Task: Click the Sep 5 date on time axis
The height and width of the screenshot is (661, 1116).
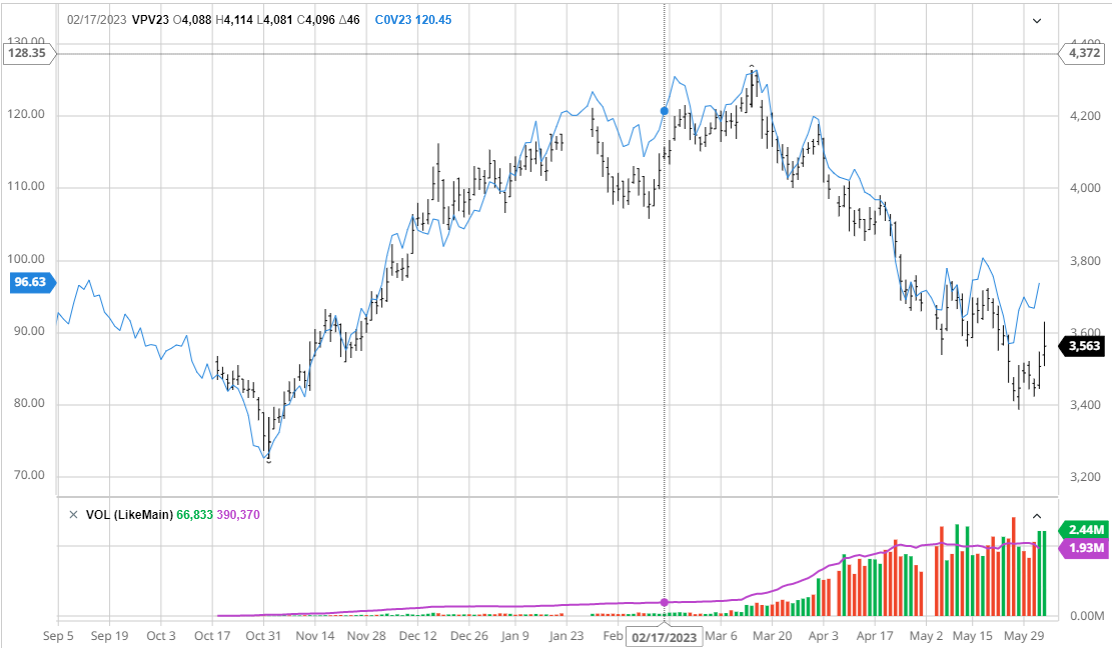Action: click(58, 636)
